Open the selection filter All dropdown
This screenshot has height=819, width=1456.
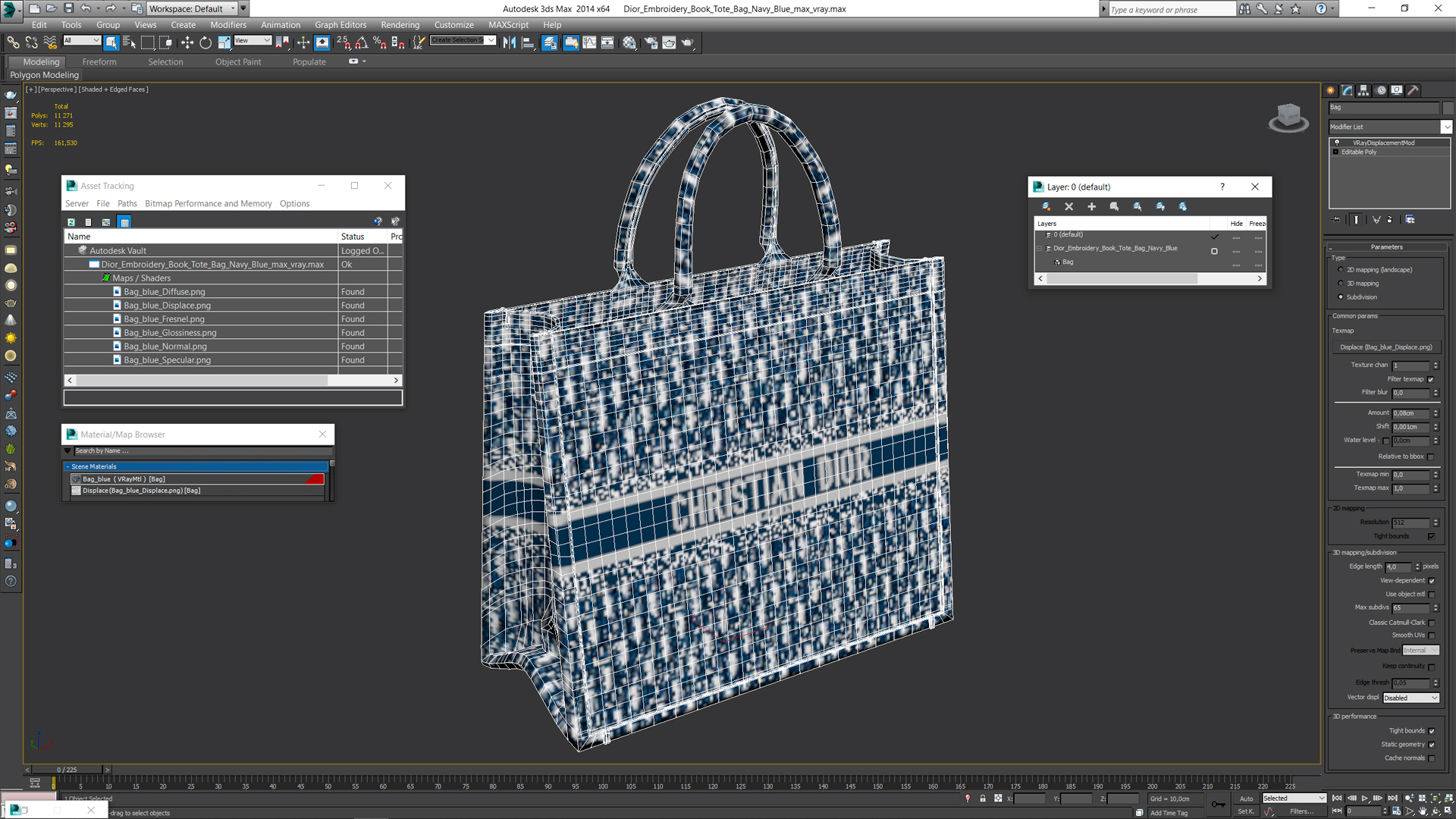click(81, 40)
